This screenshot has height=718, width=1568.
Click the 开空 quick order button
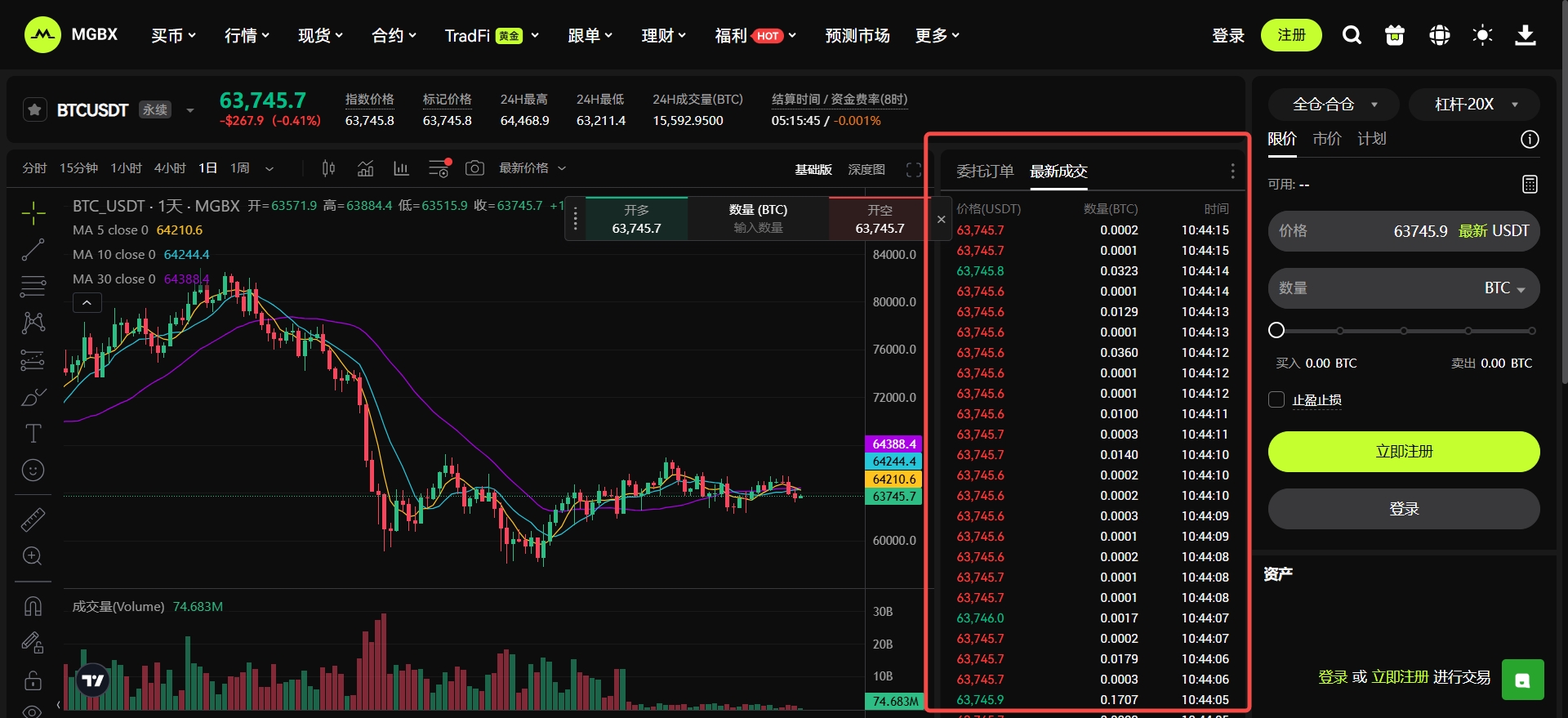coord(880,219)
